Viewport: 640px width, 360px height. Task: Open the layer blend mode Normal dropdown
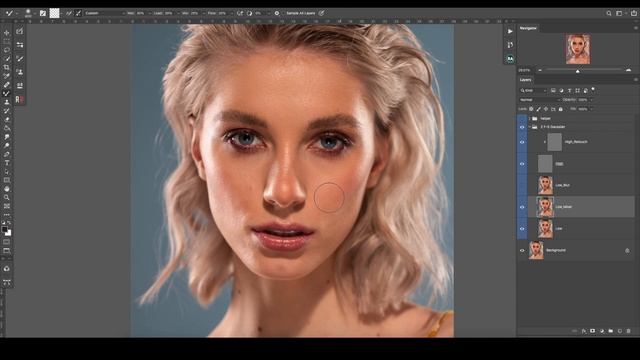(x=539, y=100)
